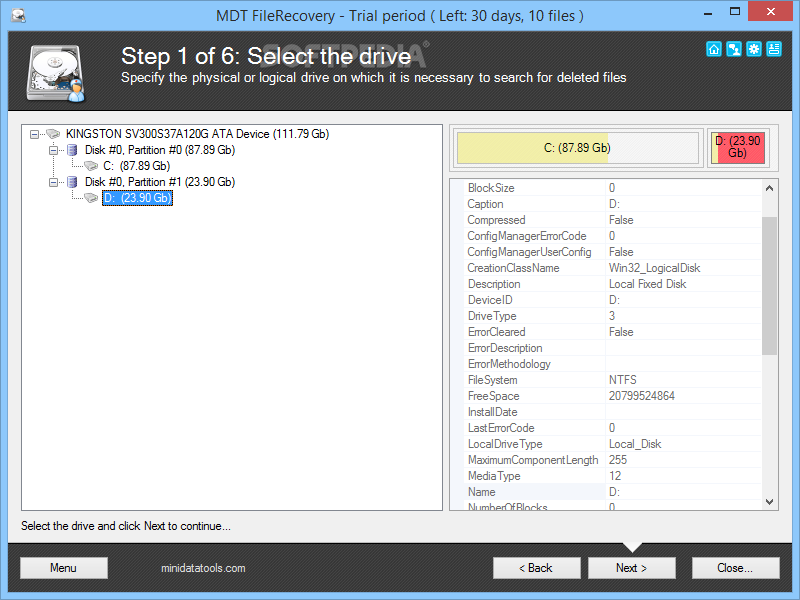Click Next to continue
Viewport: 800px width, 600px height.
pyautogui.click(x=632, y=568)
